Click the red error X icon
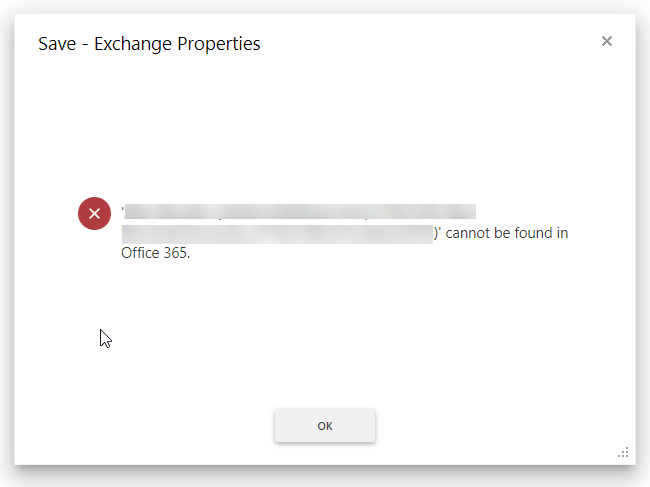 [x=95, y=213]
